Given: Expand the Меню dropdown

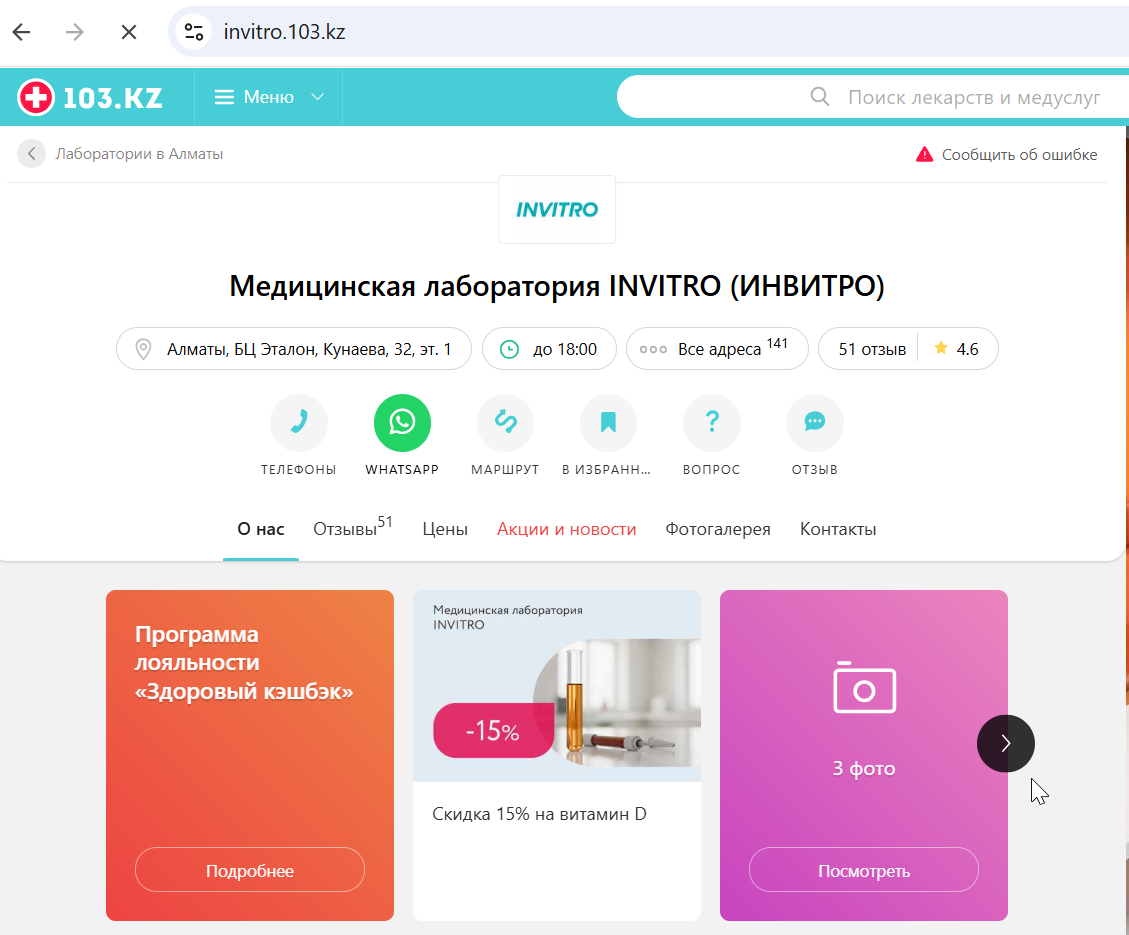Looking at the screenshot, I should [269, 97].
